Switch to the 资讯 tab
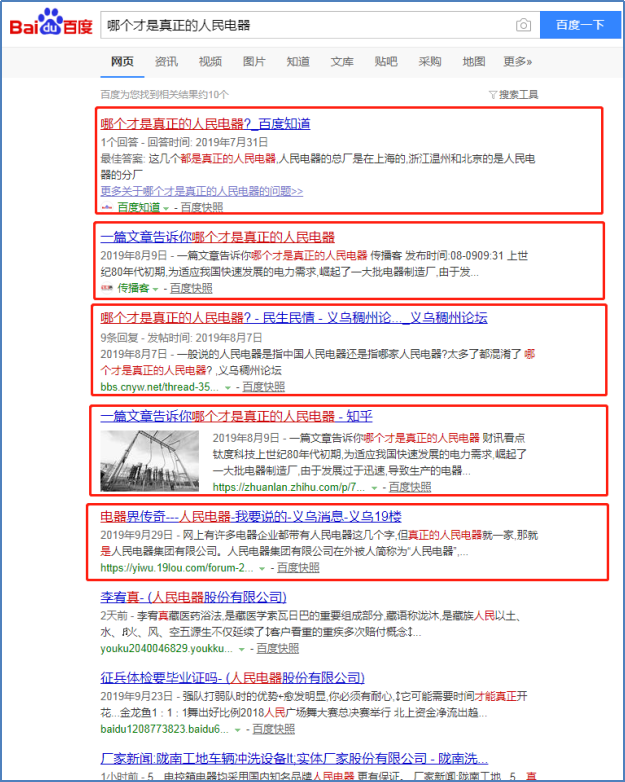 [x=166, y=61]
